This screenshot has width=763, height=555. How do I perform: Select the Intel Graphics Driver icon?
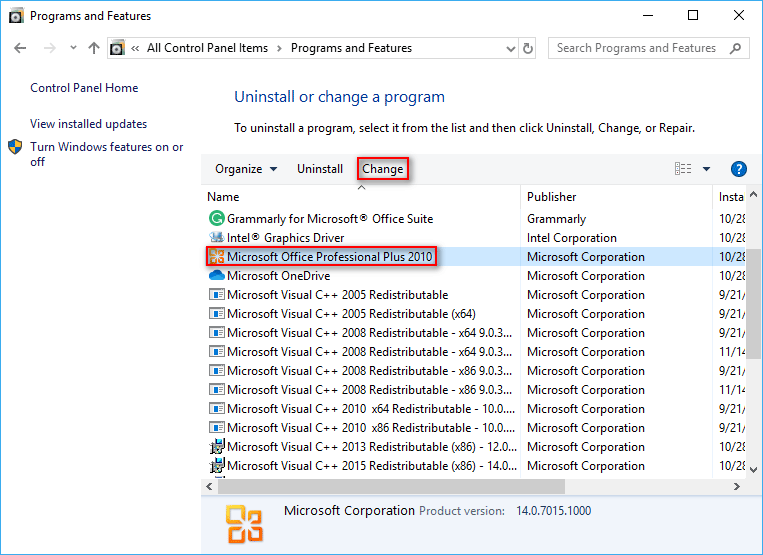pos(217,237)
